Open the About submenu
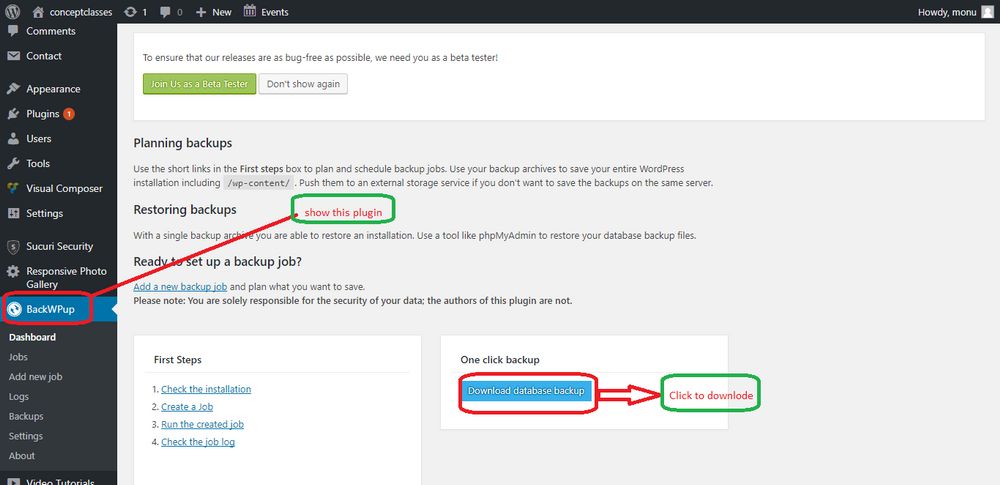The image size is (1000, 485). pyautogui.click(x=22, y=456)
